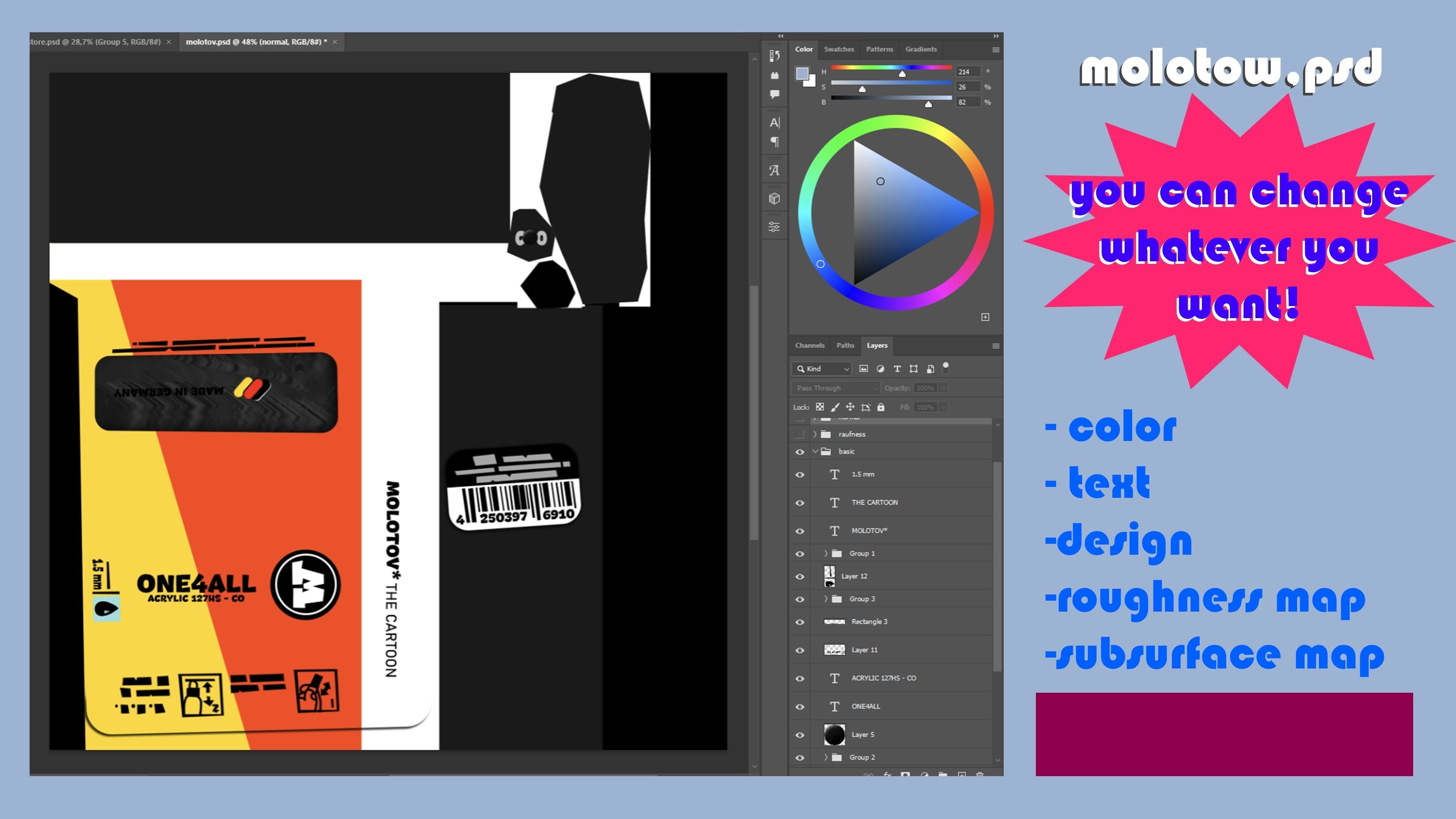Filter layers by shape layers

[x=913, y=369]
